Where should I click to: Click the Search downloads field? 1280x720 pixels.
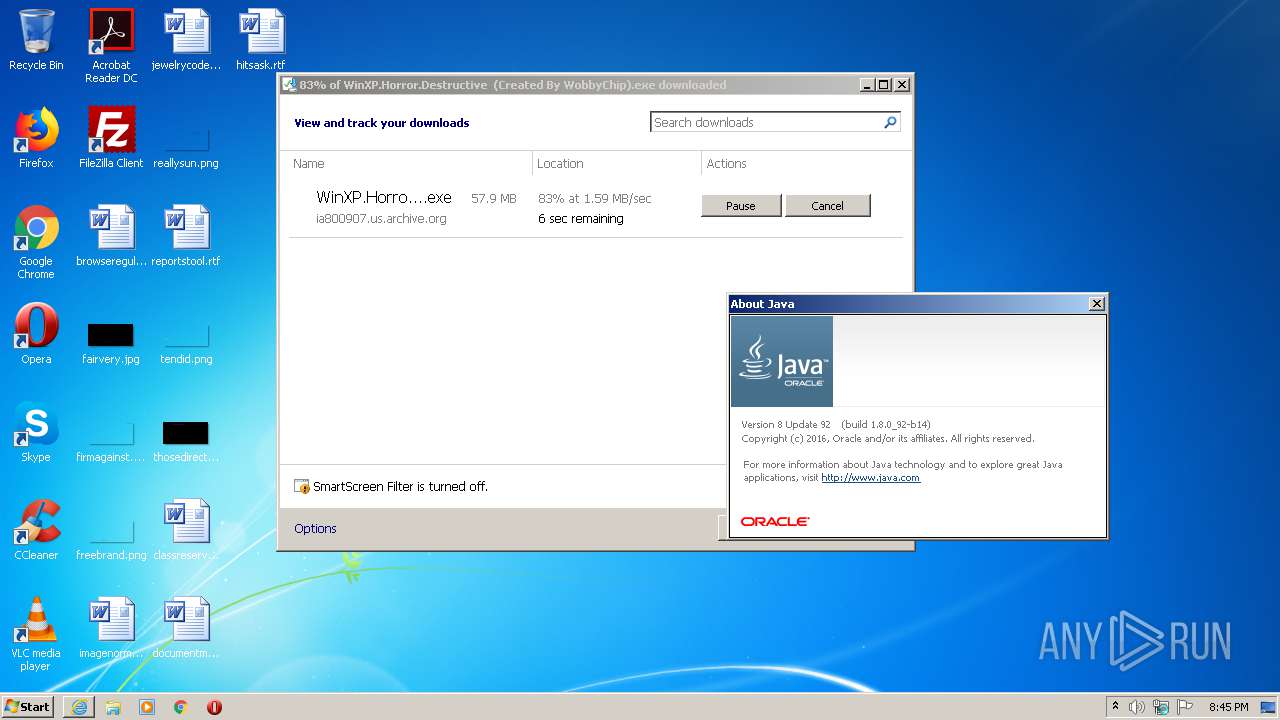pos(766,122)
